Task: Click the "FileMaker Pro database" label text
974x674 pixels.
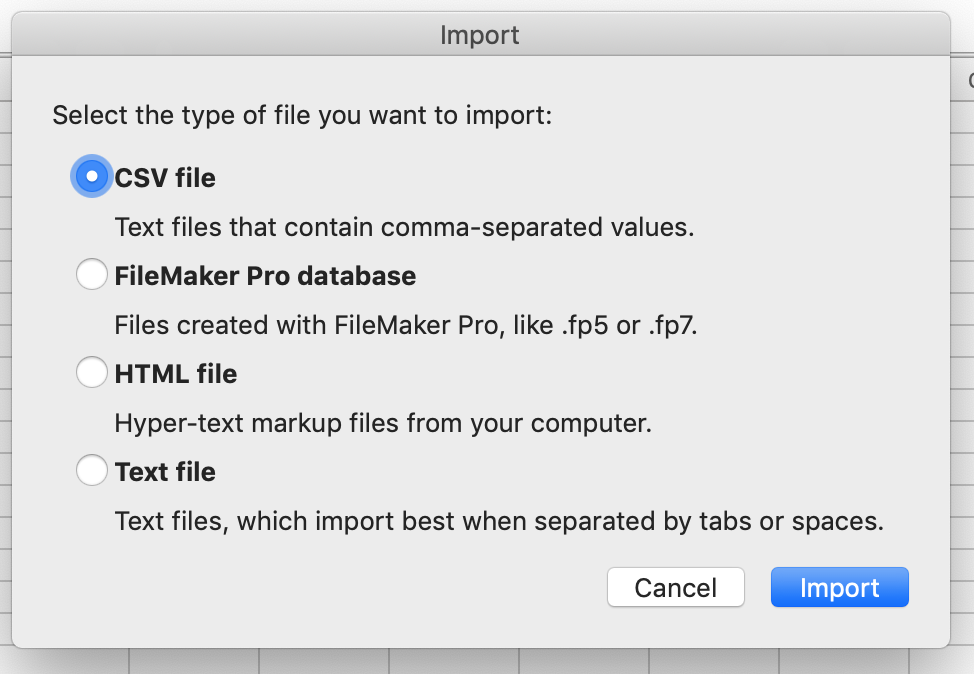Action: [265, 276]
